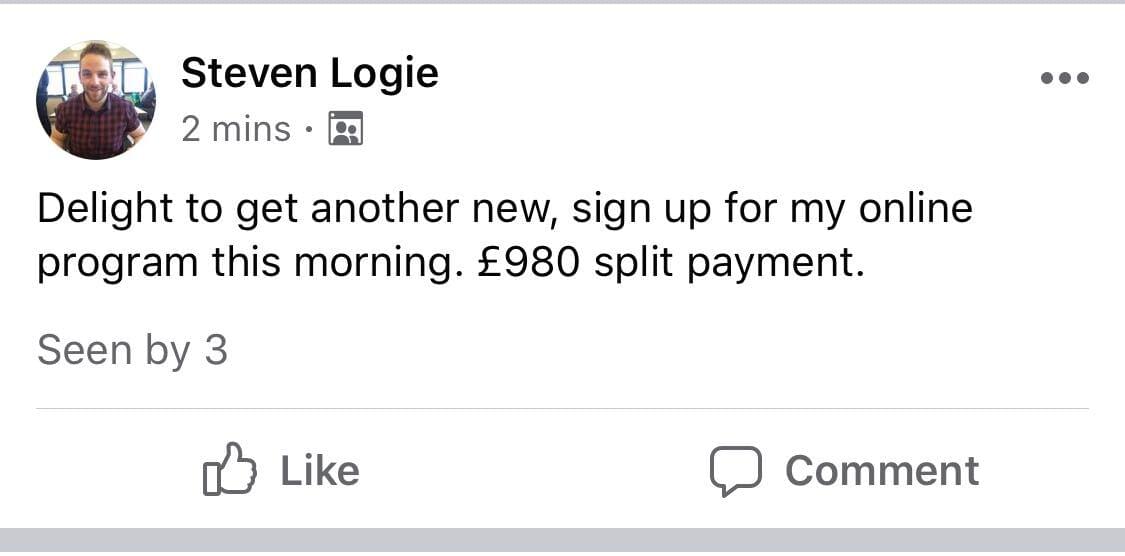Screen dimensions: 1125x556
Task: Click the group audience icon beside timestamp
Action: 345,129
